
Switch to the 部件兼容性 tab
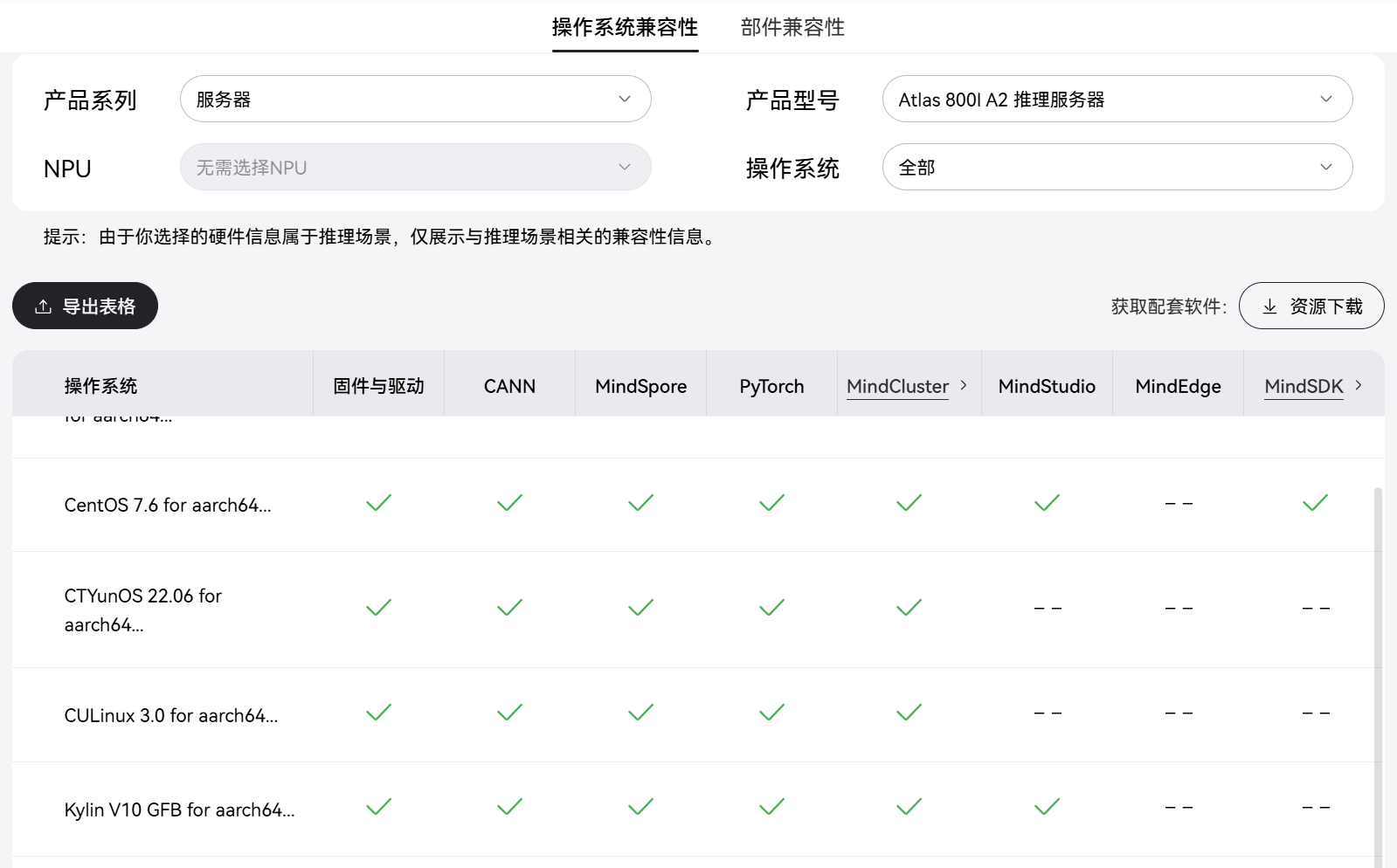(x=792, y=27)
